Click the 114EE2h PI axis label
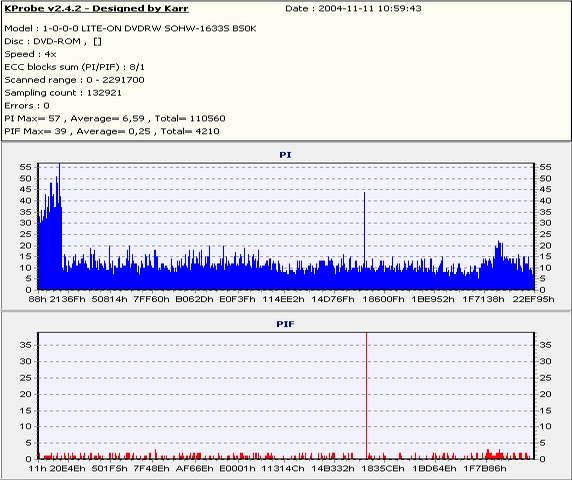Screen dimensions: 572x480 pos(283,299)
